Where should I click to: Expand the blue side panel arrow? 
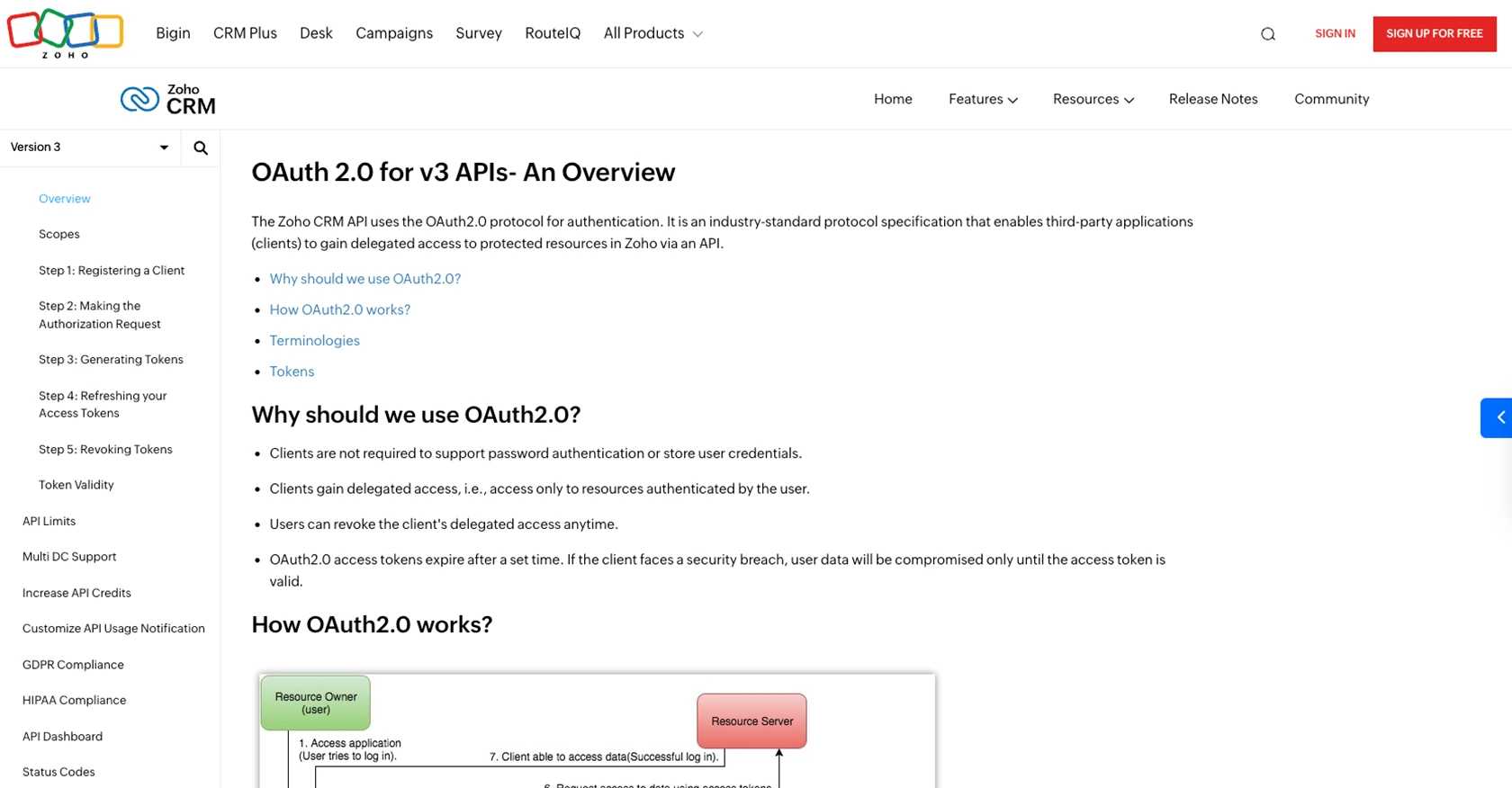[x=1497, y=417]
